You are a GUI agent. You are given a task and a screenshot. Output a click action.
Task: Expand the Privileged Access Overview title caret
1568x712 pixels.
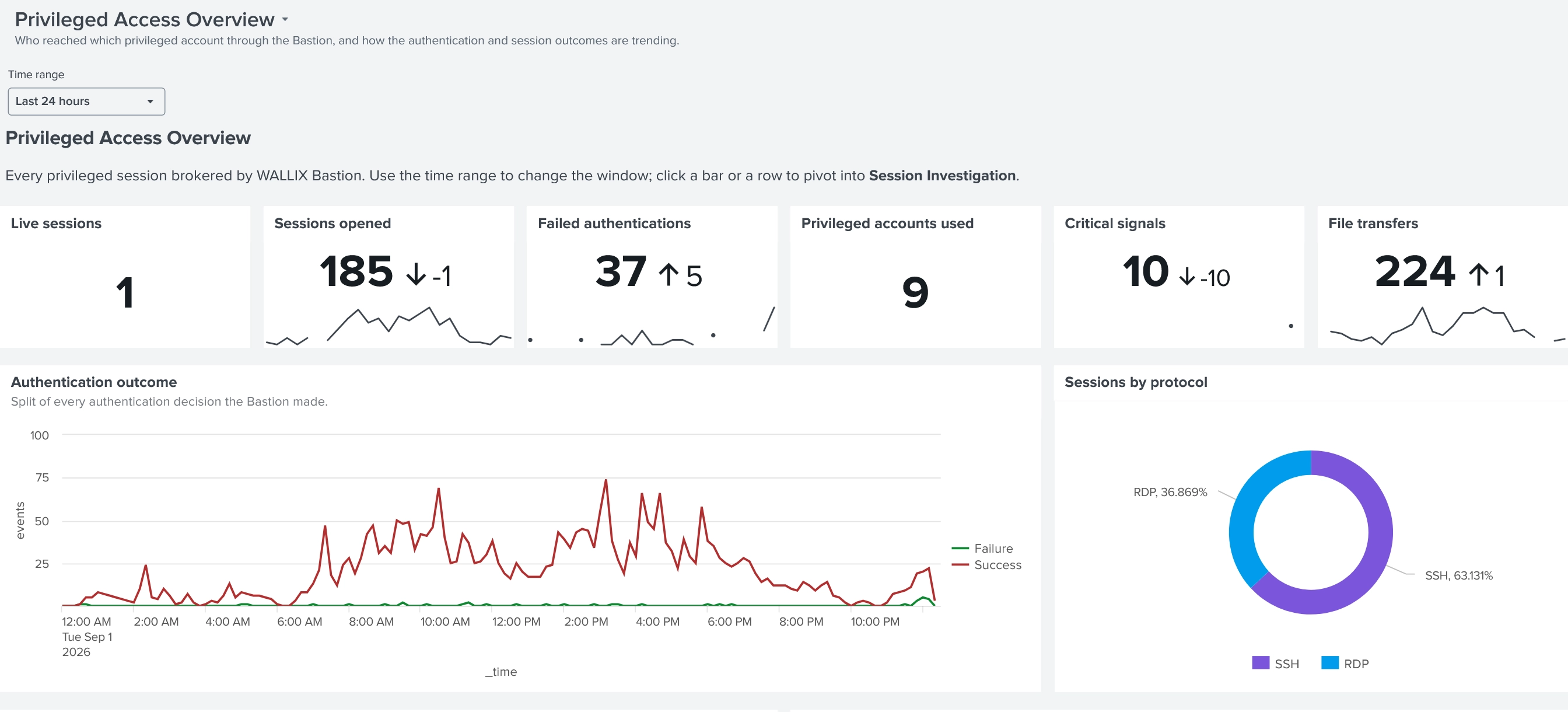(285, 19)
